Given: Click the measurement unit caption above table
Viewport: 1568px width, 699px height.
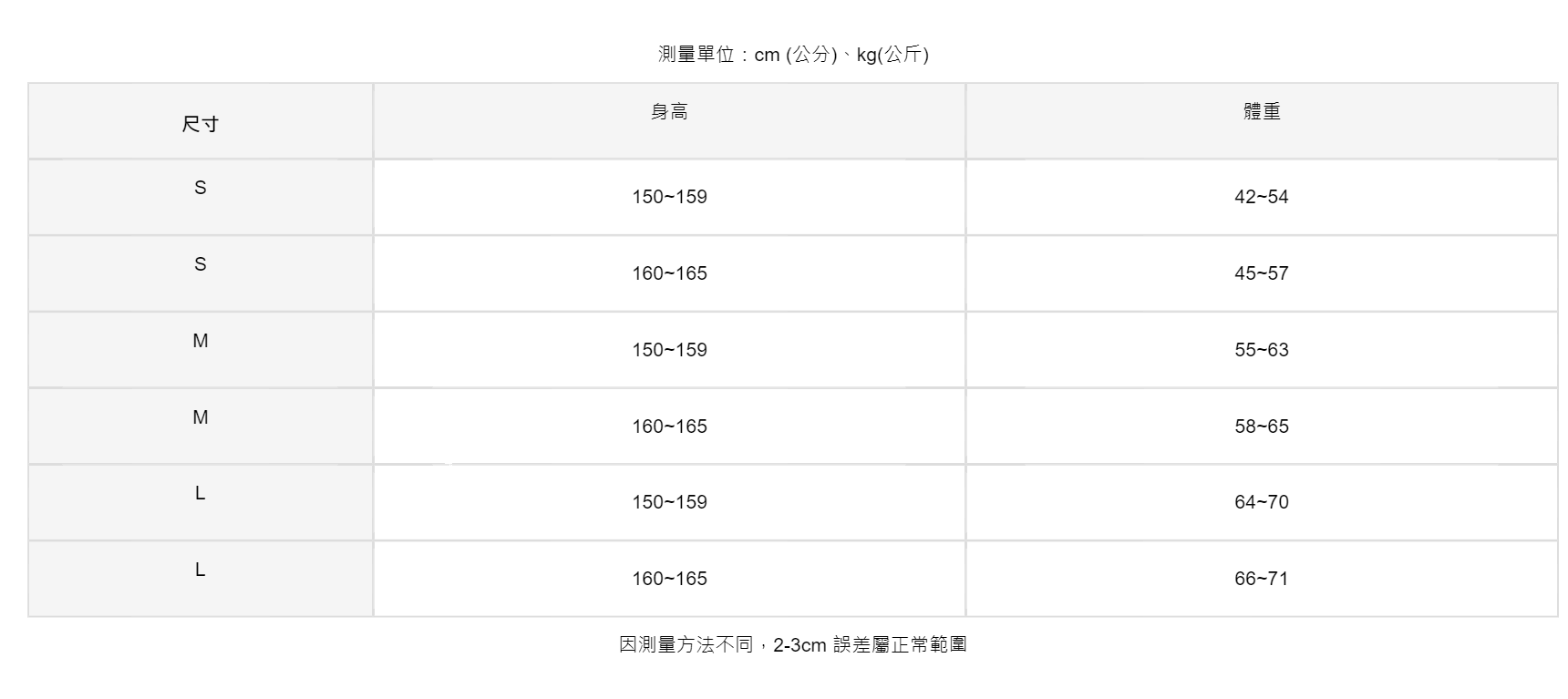Looking at the screenshot, I should (x=793, y=55).
